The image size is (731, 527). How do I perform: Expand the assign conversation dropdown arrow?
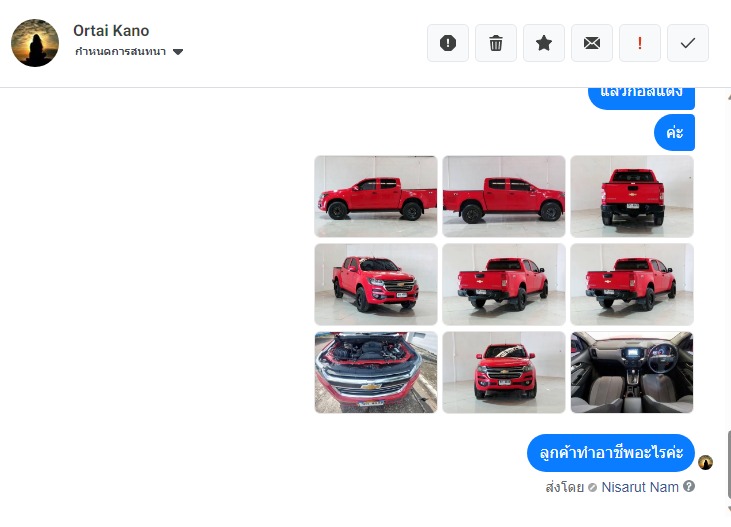click(178, 52)
